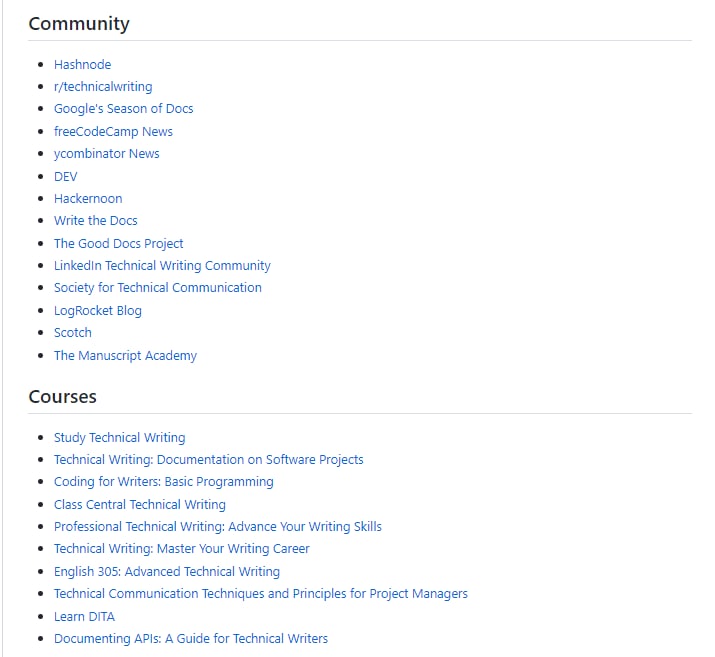
Task: Open Google's Season of Docs link
Action: (123, 109)
